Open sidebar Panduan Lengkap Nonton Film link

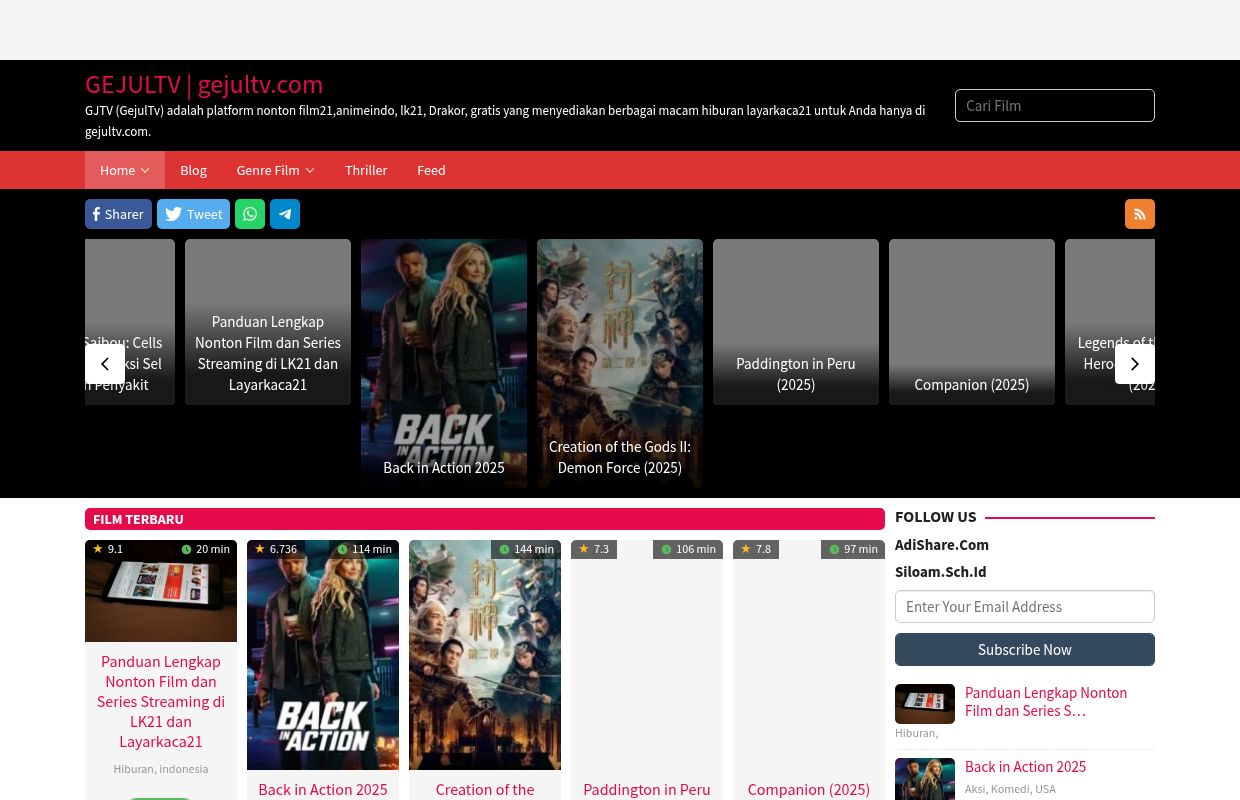coord(1046,701)
